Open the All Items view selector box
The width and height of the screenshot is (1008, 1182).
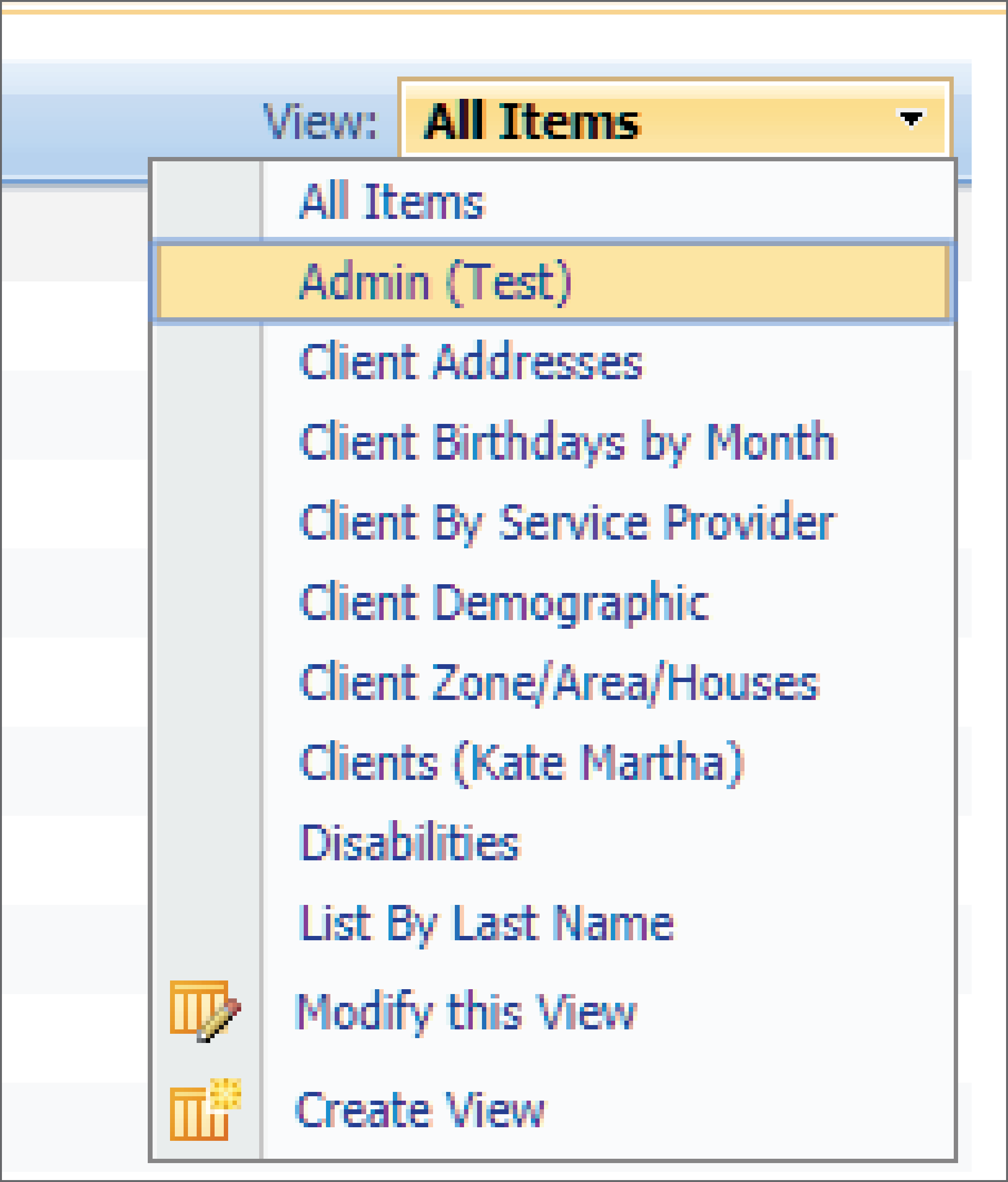point(675,118)
